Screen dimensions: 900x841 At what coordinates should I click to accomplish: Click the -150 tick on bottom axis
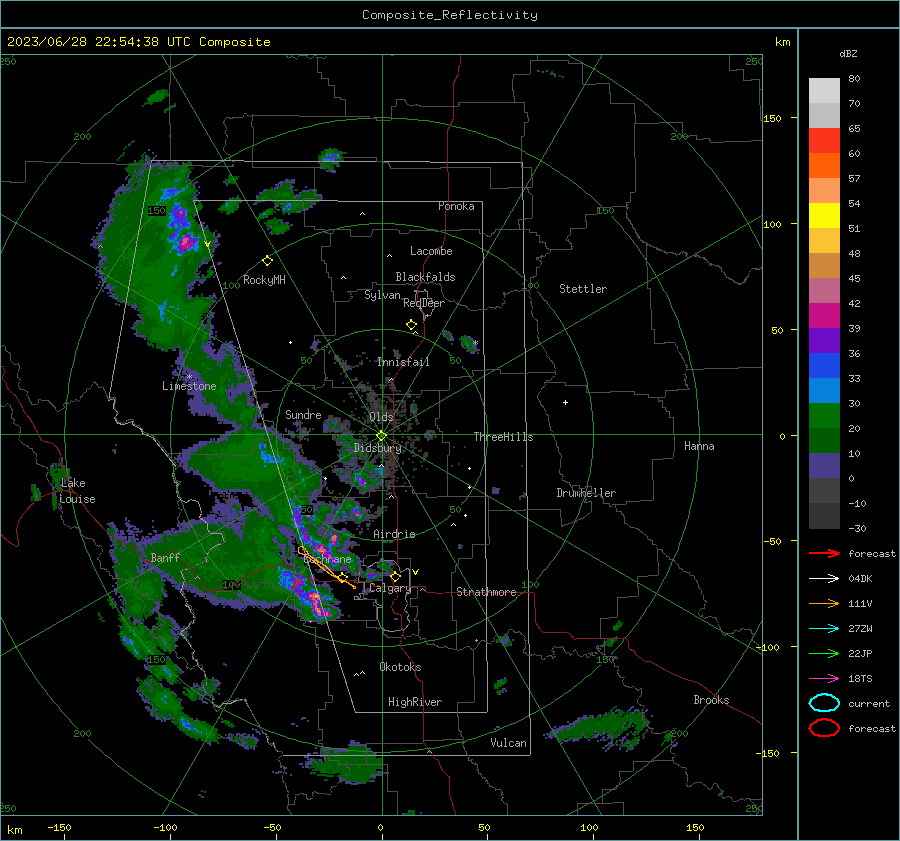click(x=59, y=827)
